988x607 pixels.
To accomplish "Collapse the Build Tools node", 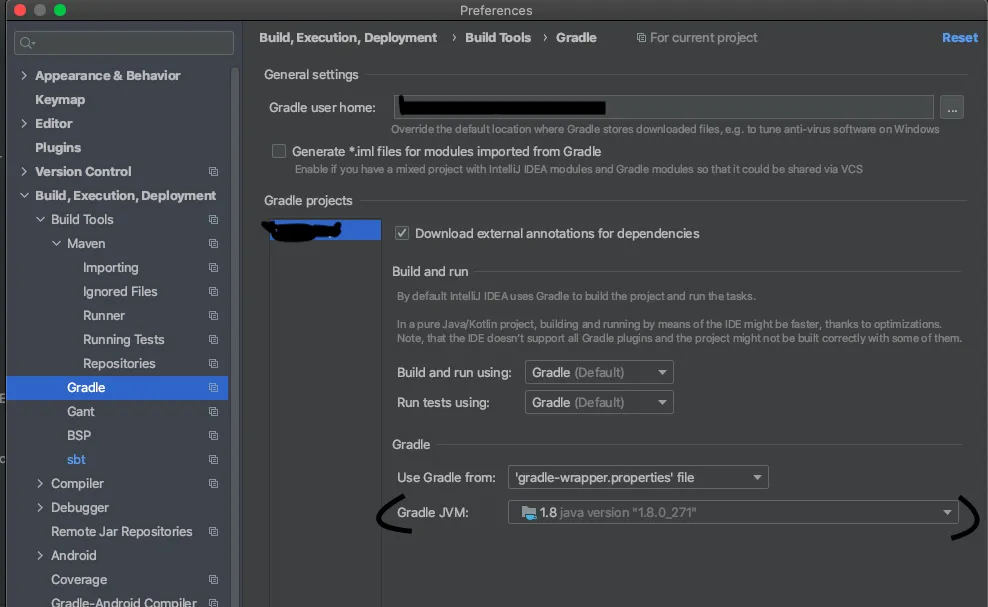I will tap(40, 219).
